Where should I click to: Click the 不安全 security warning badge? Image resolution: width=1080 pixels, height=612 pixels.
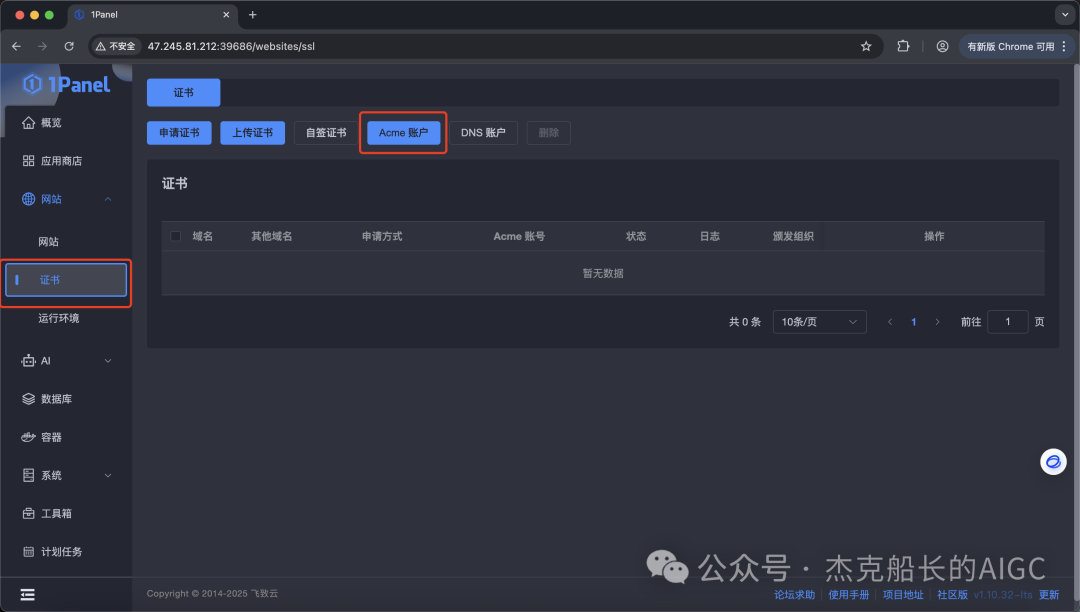[116, 46]
